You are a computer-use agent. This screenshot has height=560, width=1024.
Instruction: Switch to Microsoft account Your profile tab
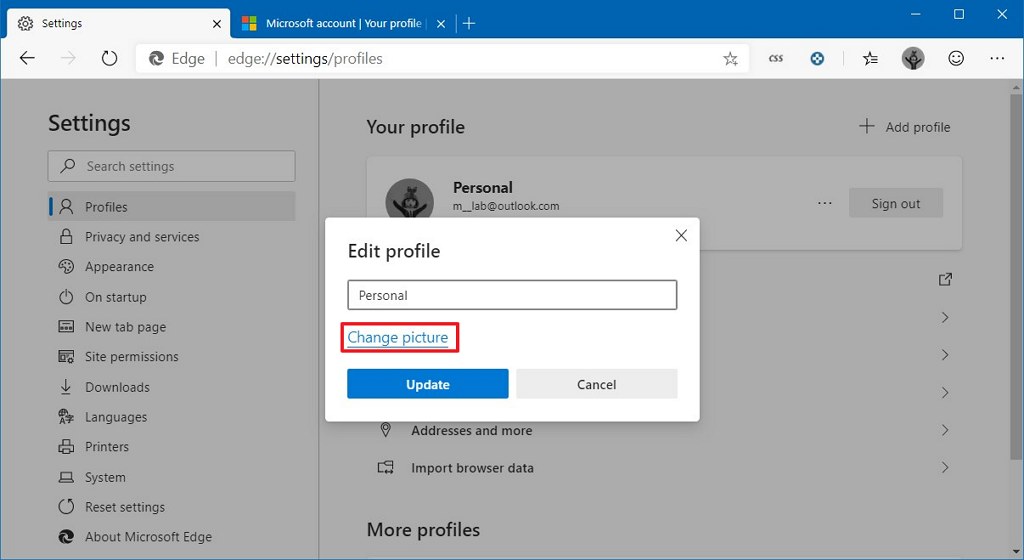342,23
